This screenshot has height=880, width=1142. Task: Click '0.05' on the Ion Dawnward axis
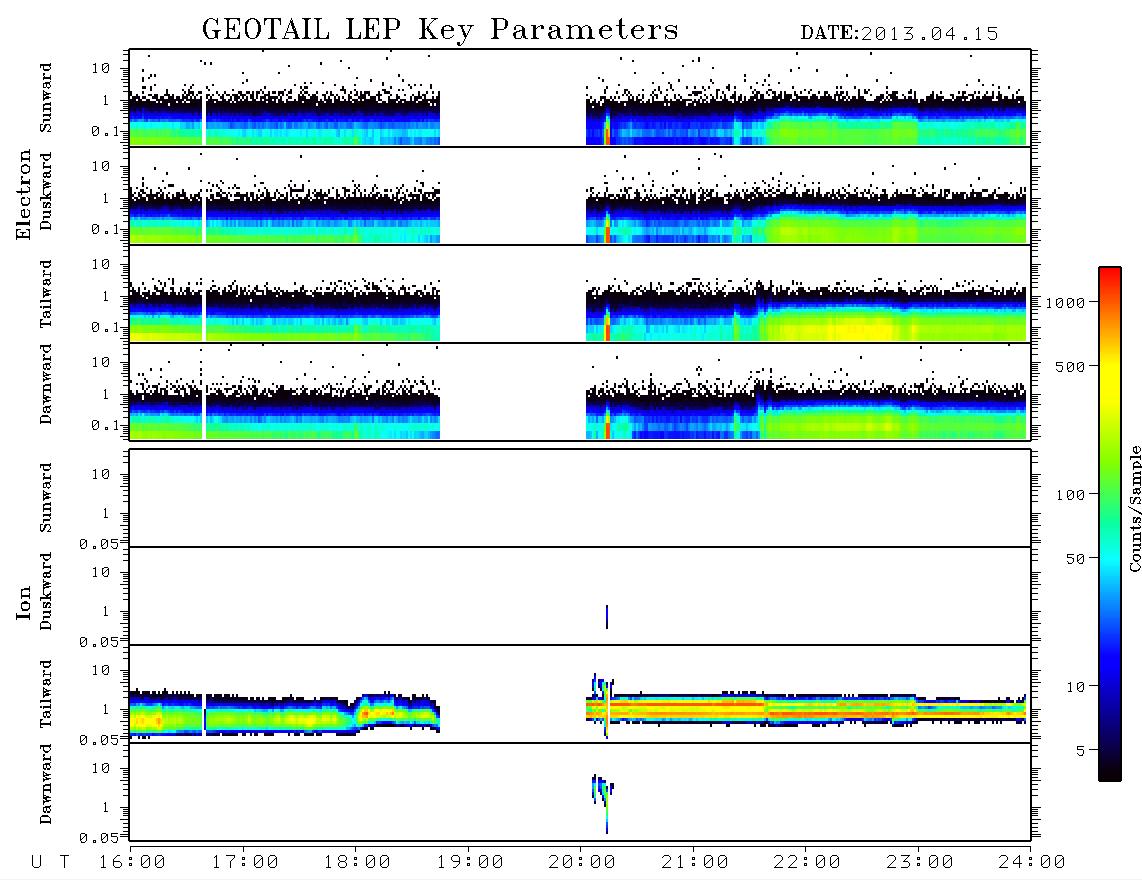pos(98,838)
